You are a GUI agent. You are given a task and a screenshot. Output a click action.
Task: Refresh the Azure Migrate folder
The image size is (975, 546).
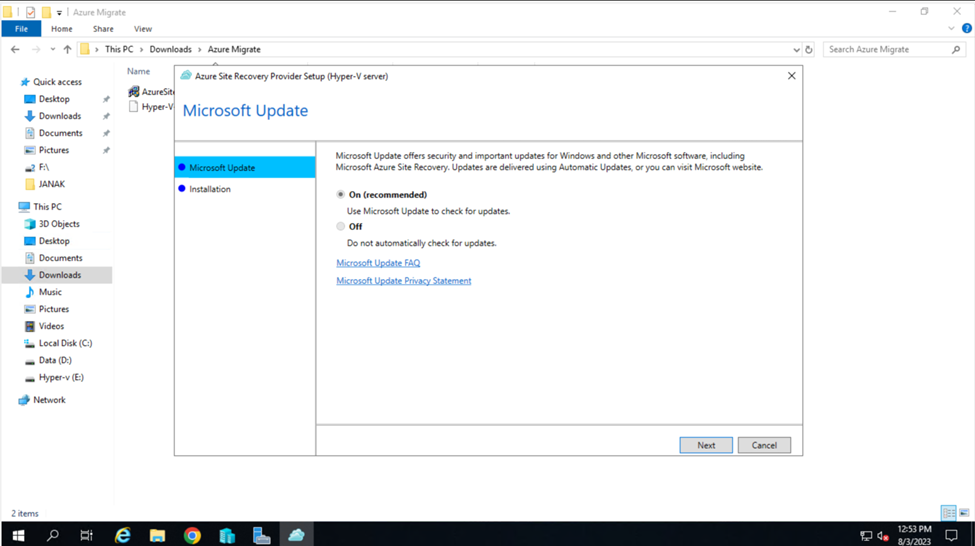(809, 50)
